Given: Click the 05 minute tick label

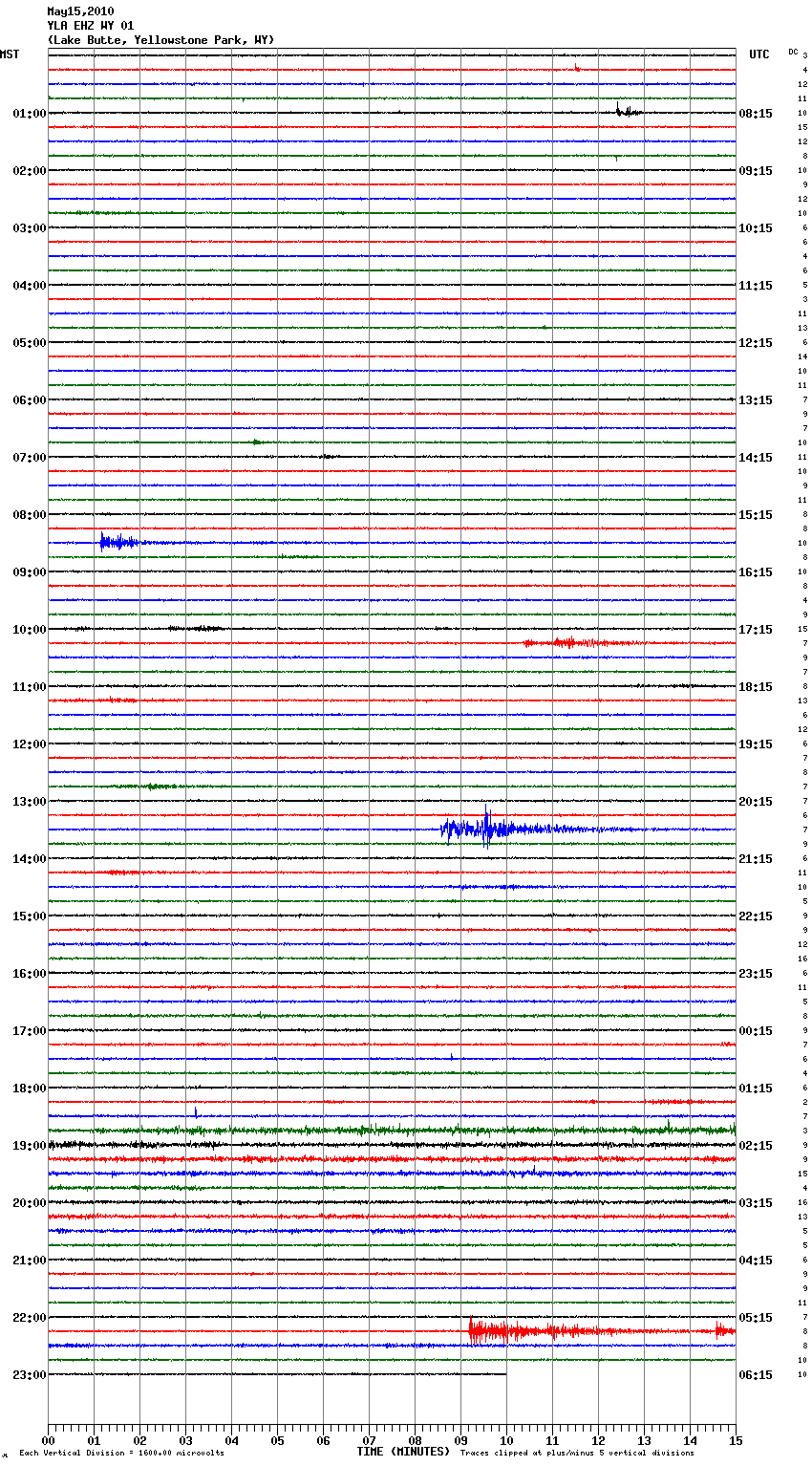Looking at the screenshot, I should pyautogui.click(x=277, y=1441).
